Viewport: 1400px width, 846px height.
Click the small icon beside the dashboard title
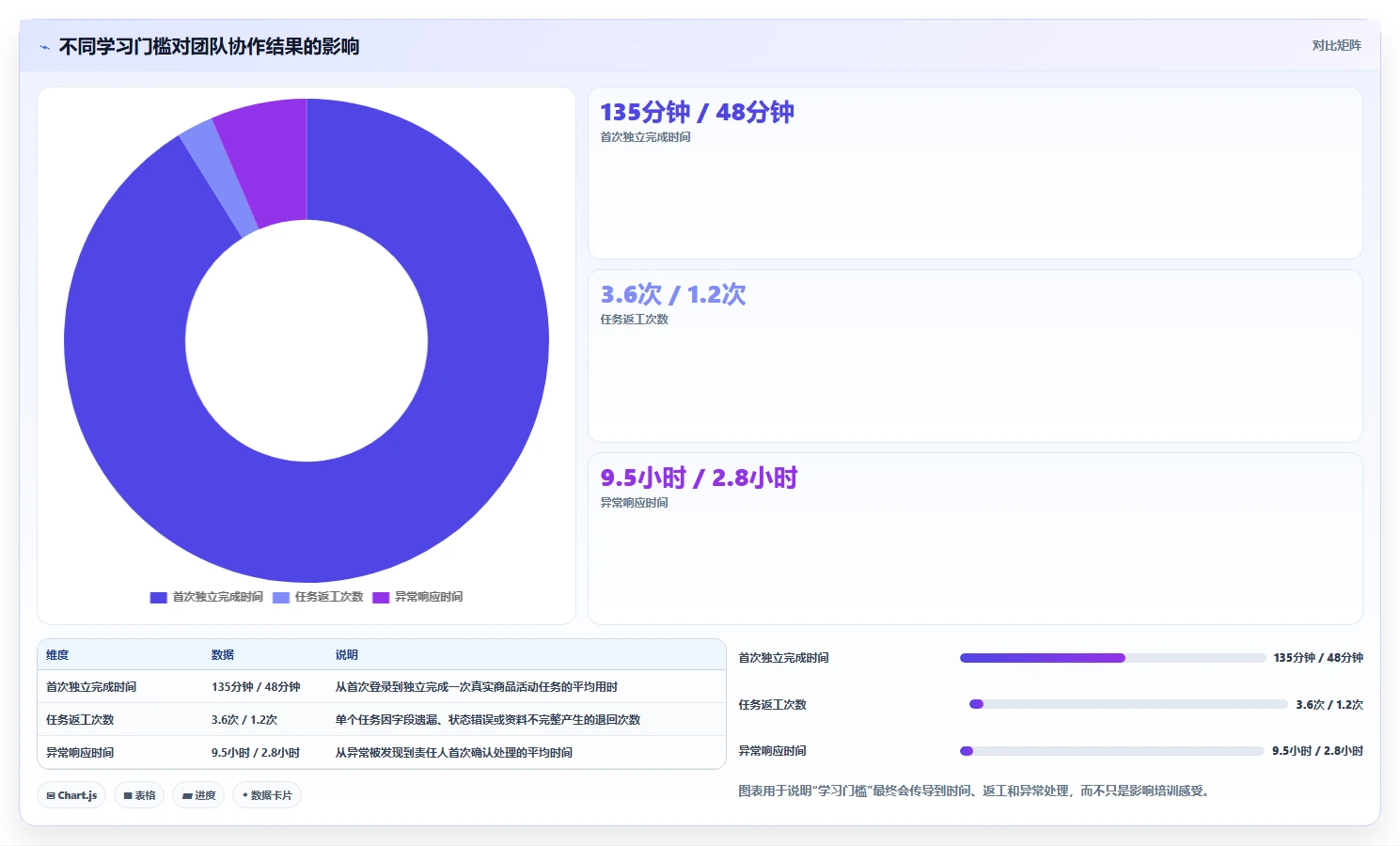point(44,47)
